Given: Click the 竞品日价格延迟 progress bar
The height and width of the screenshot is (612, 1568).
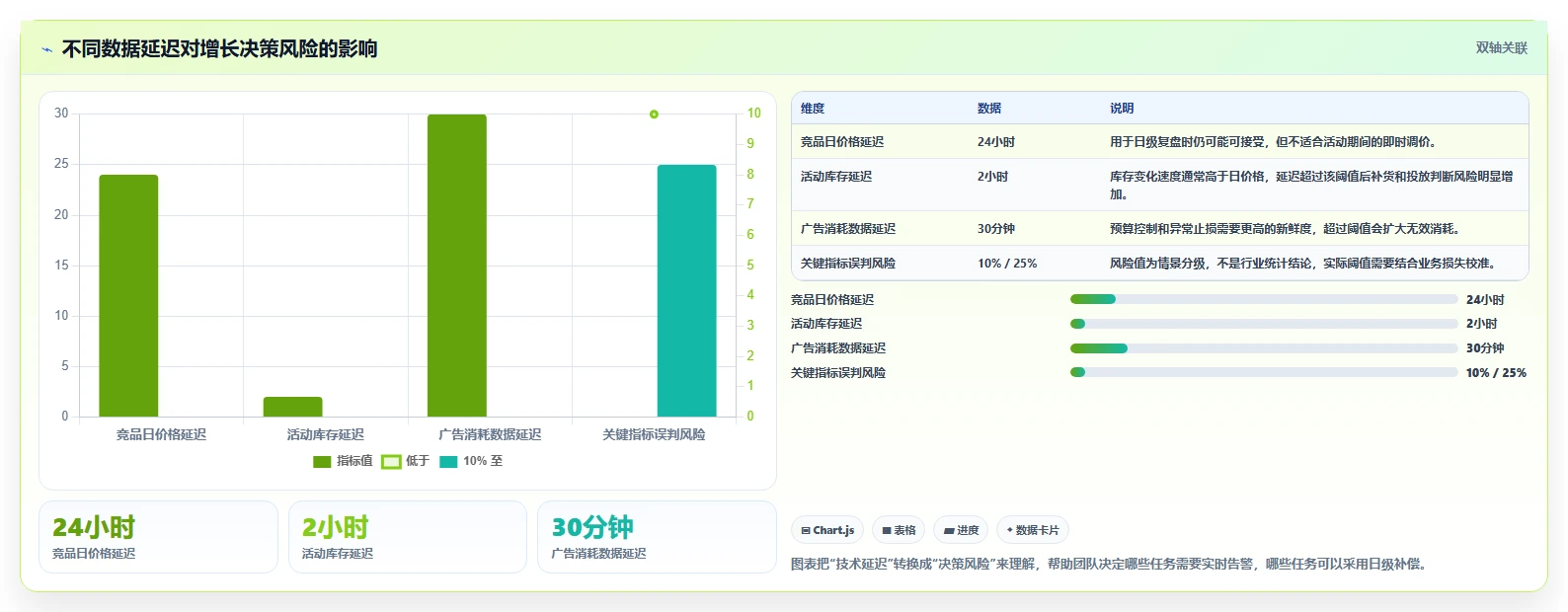Looking at the screenshot, I should (1264, 299).
